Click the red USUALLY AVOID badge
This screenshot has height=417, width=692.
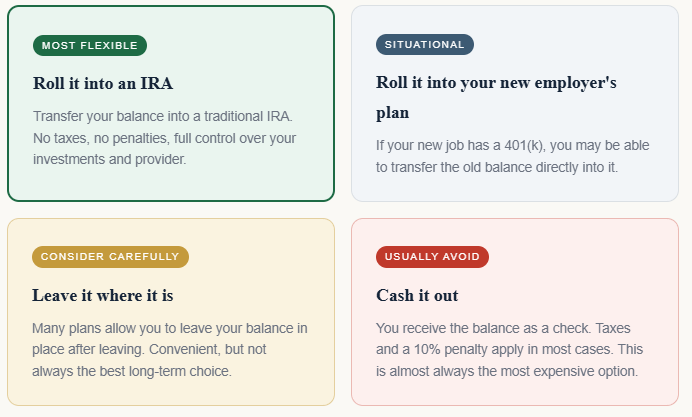coord(432,257)
